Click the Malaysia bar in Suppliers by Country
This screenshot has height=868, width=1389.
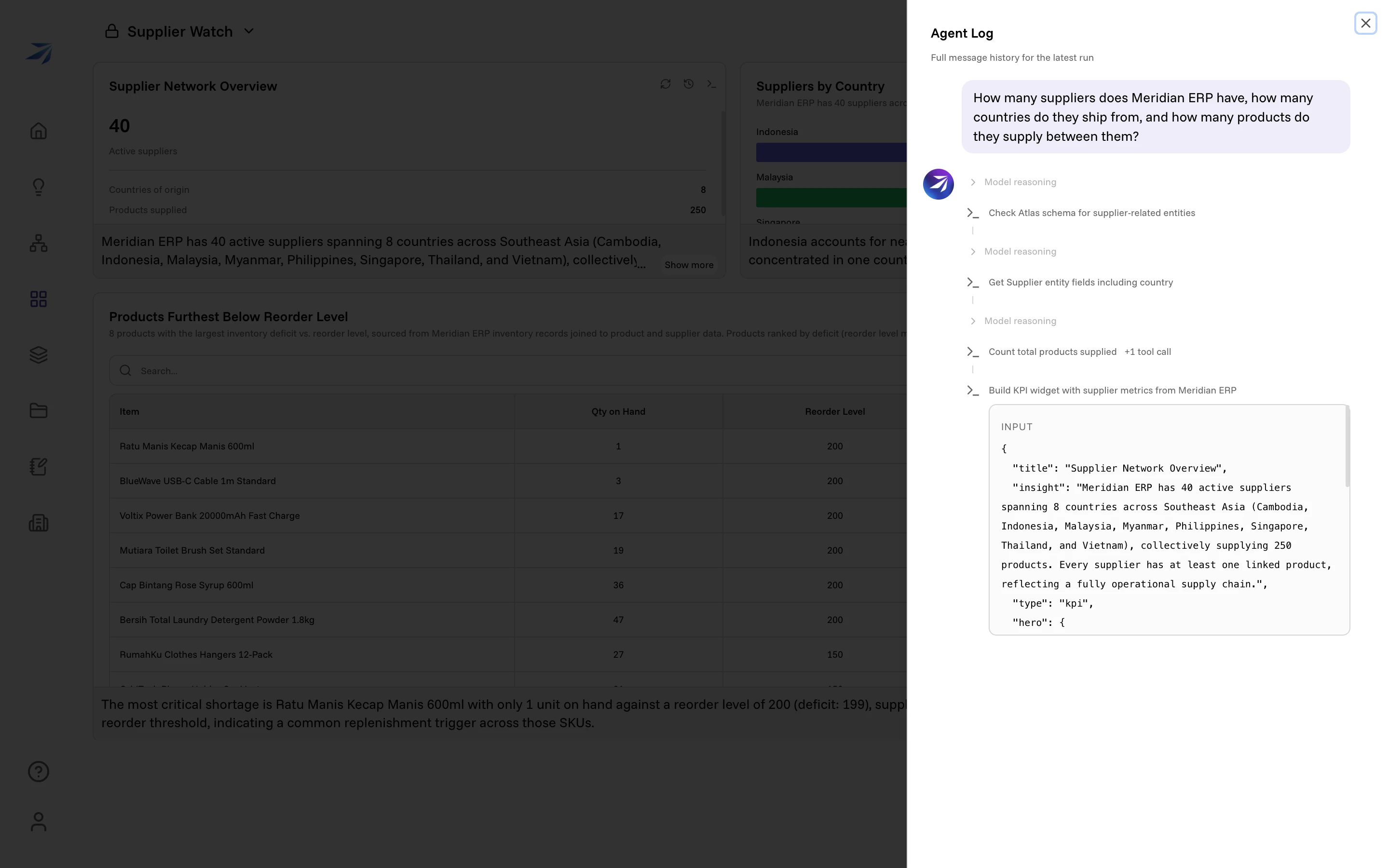coord(831,198)
